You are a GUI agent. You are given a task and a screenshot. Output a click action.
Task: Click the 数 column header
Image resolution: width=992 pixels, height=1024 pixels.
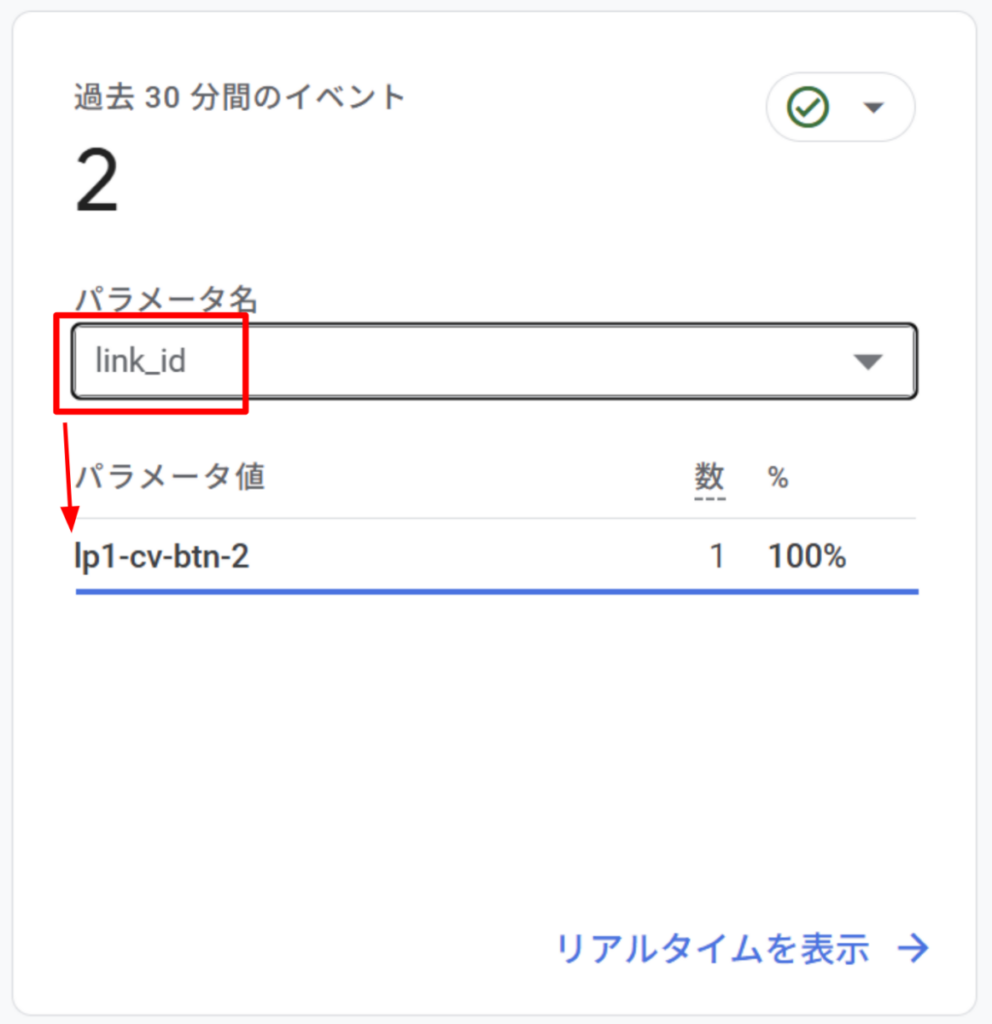[x=710, y=477]
